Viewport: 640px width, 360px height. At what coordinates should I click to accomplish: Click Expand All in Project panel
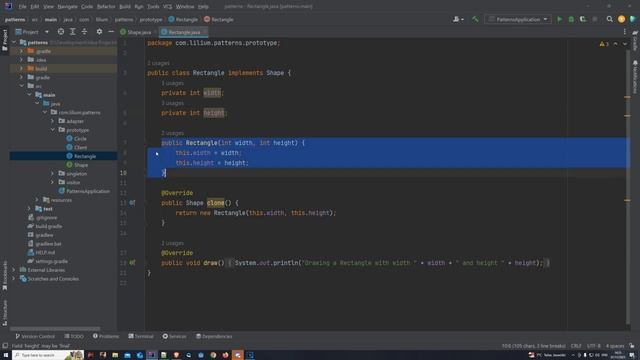[73, 31]
